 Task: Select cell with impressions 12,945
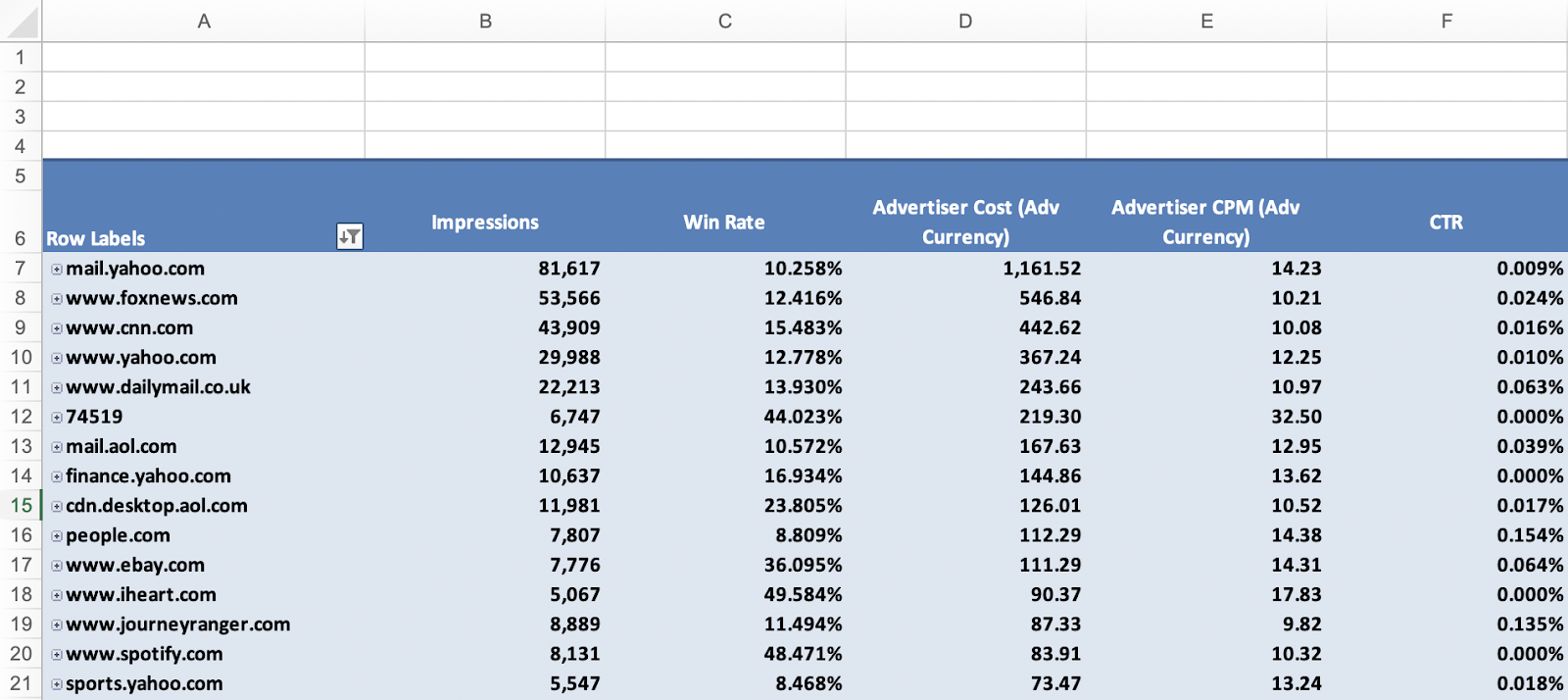485,446
